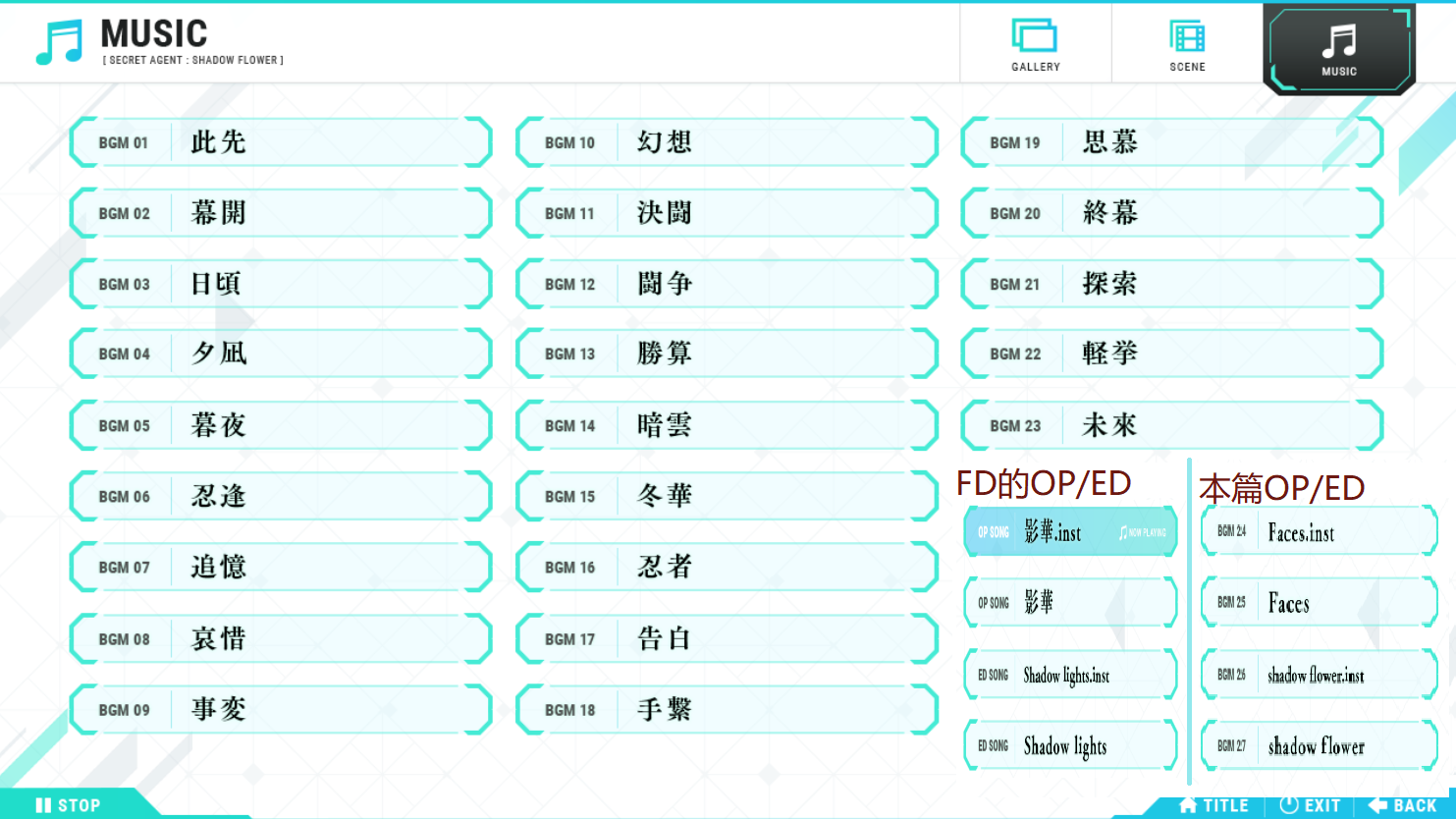Select the now-playing OP SONG 影華.inst
The width and height of the screenshot is (1456, 819).
click(x=1070, y=532)
